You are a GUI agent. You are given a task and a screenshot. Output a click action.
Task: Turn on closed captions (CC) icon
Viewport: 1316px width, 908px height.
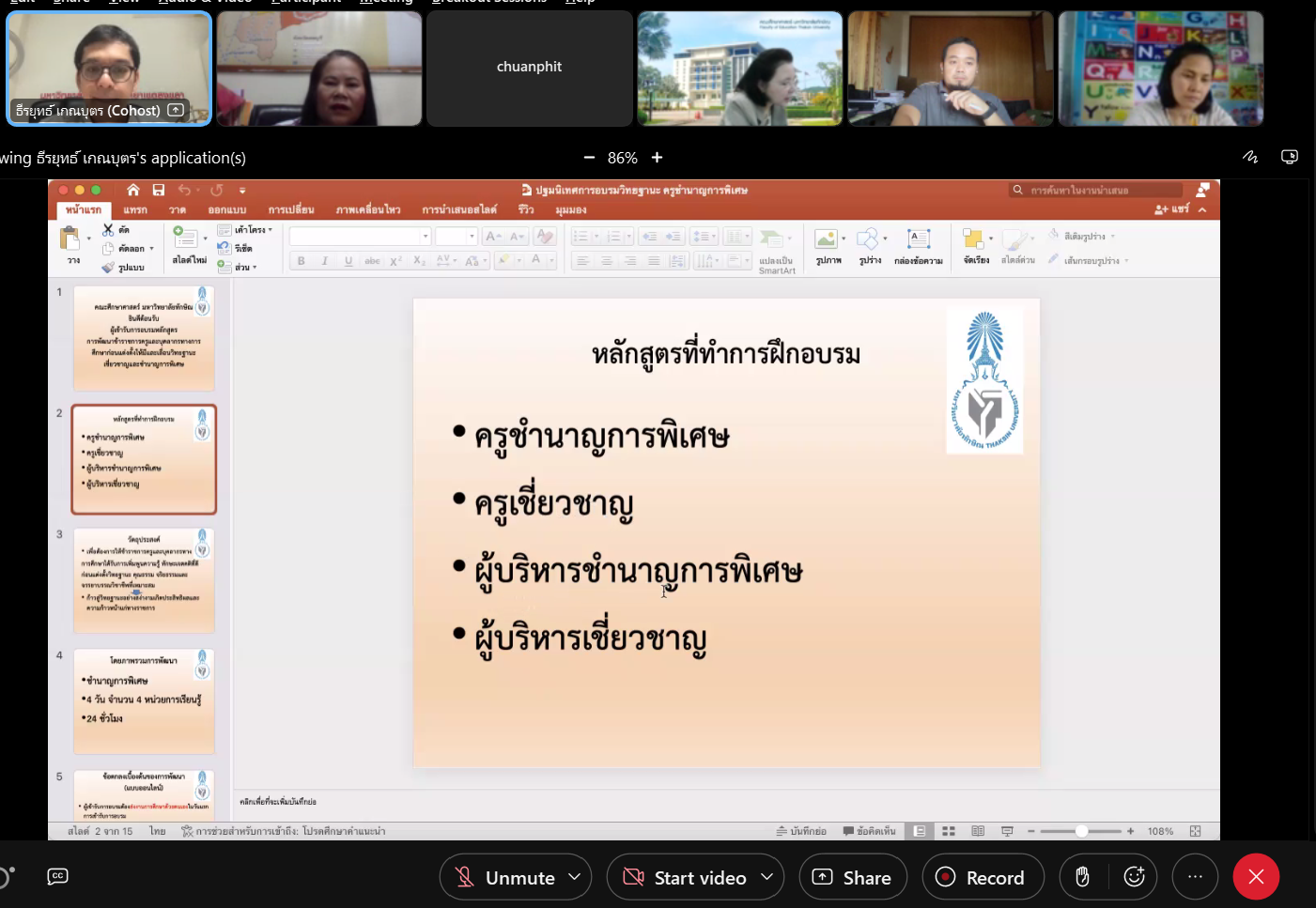(57, 876)
